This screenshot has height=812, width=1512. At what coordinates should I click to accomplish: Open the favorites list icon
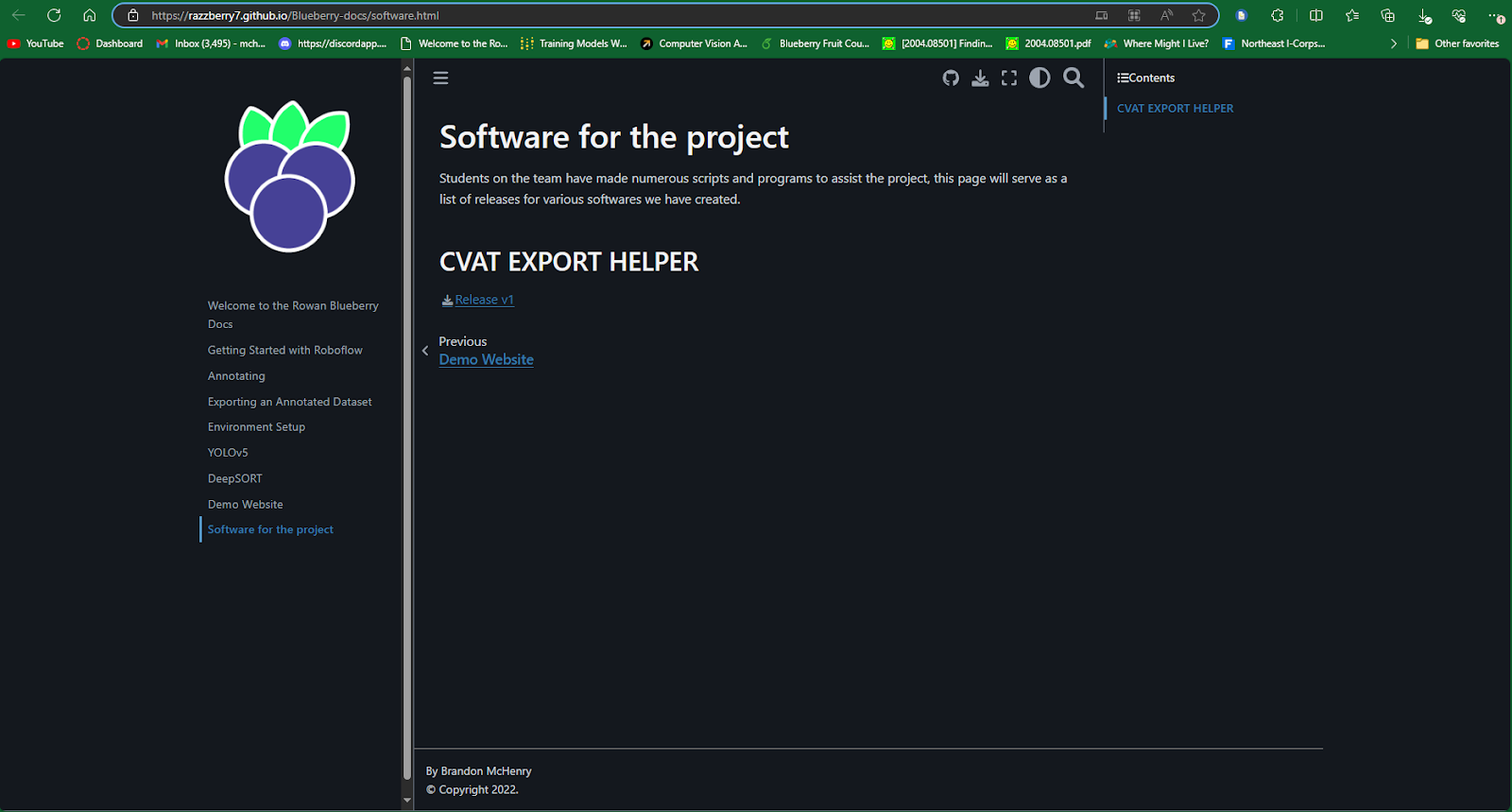pos(1352,15)
